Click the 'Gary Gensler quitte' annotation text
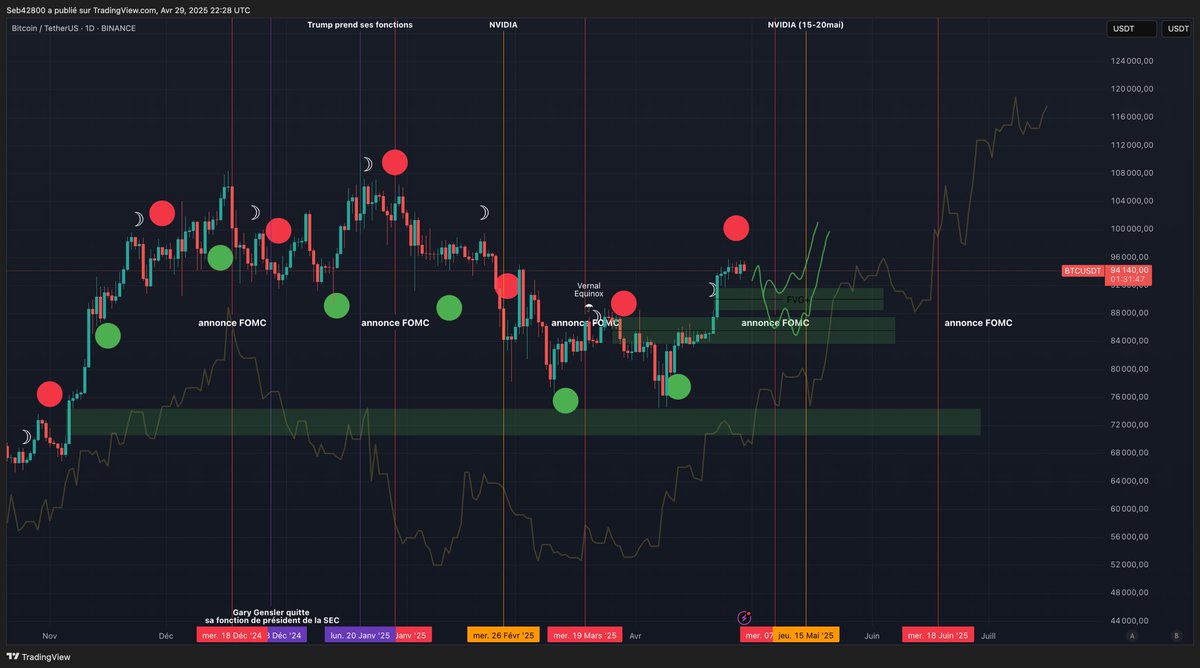The height and width of the screenshot is (668, 1200). click(271, 612)
